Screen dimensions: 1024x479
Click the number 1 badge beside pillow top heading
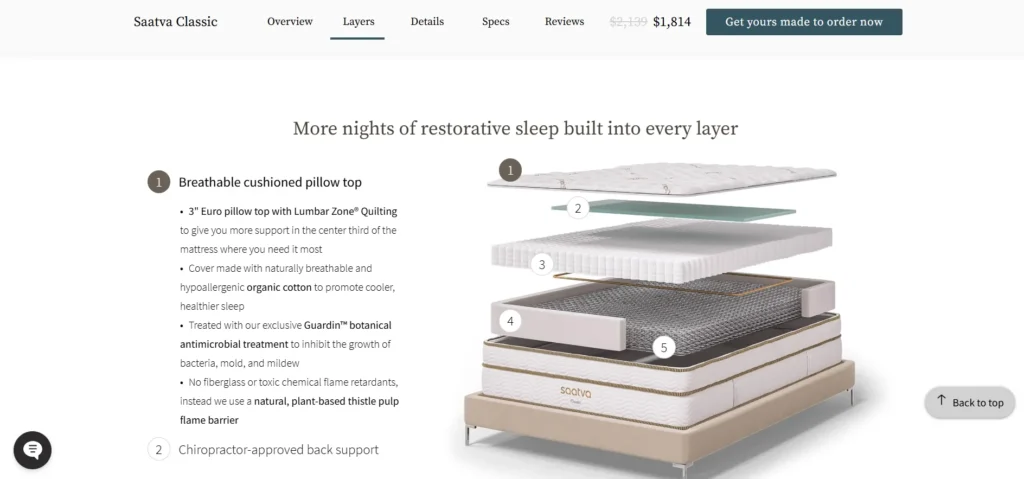[159, 182]
